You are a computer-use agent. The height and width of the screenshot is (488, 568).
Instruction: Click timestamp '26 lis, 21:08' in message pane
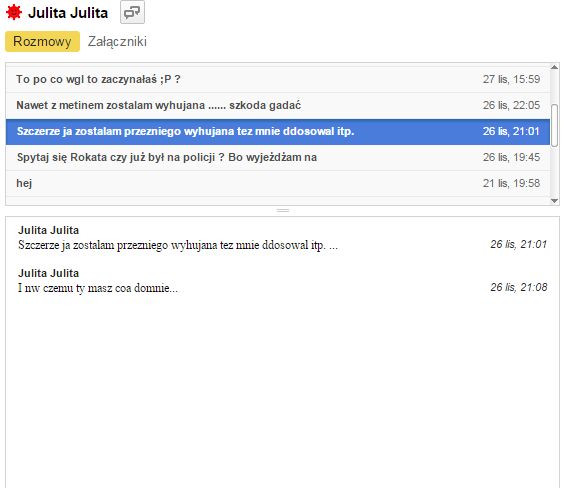[x=518, y=287]
